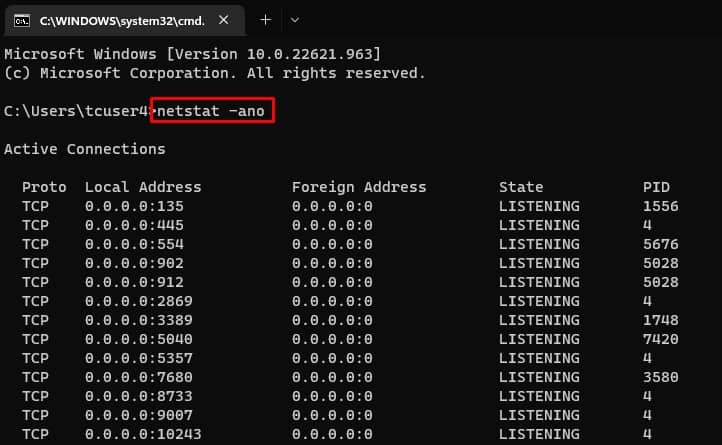This screenshot has height=445, width=722.
Task: Close the cmd.exe tab
Action: (x=224, y=20)
